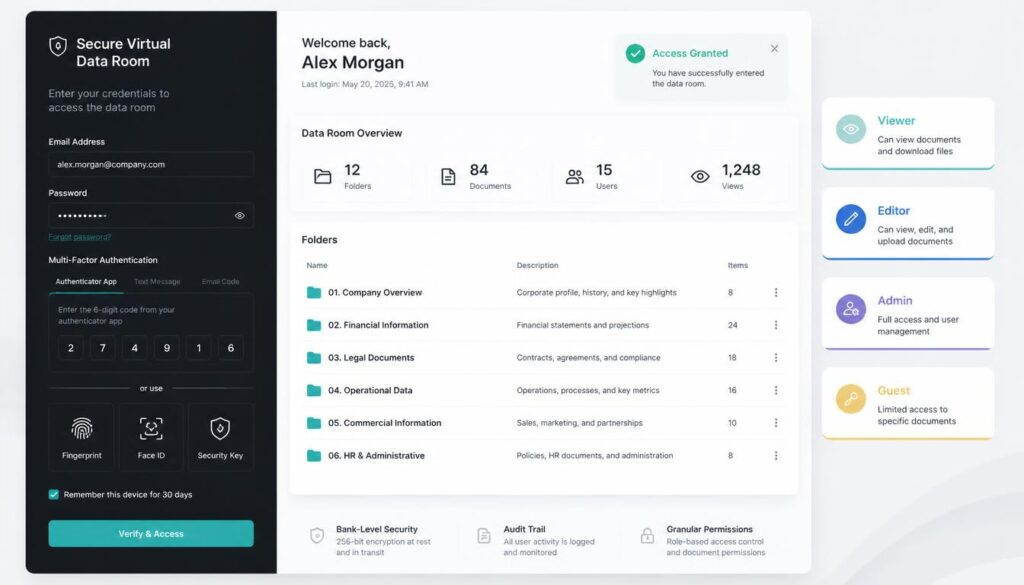
Task: Uncheck Remember this device for 30 days
Action: tap(54, 494)
